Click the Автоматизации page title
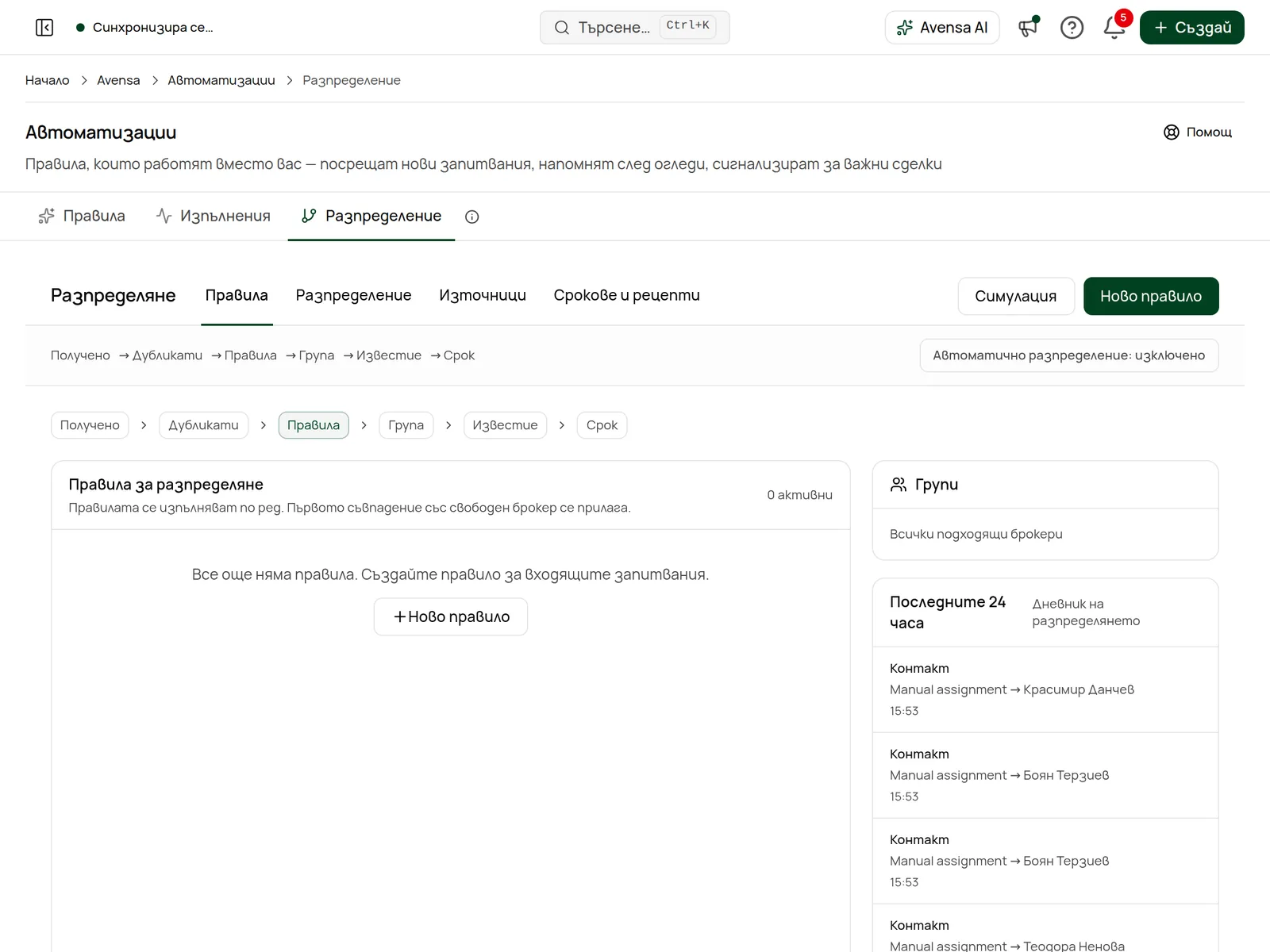This screenshot has height=952, width=1270. tap(101, 132)
